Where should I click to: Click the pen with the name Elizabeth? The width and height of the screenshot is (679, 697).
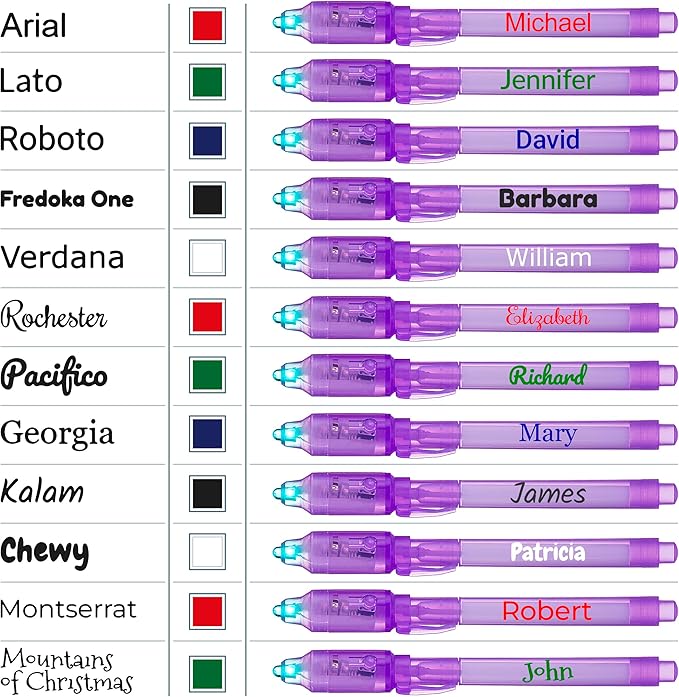pyautogui.click(x=470, y=317)
